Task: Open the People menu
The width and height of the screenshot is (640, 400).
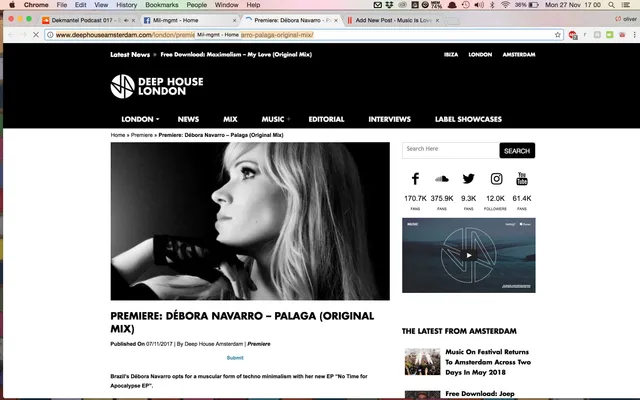Action: (197, 5)
